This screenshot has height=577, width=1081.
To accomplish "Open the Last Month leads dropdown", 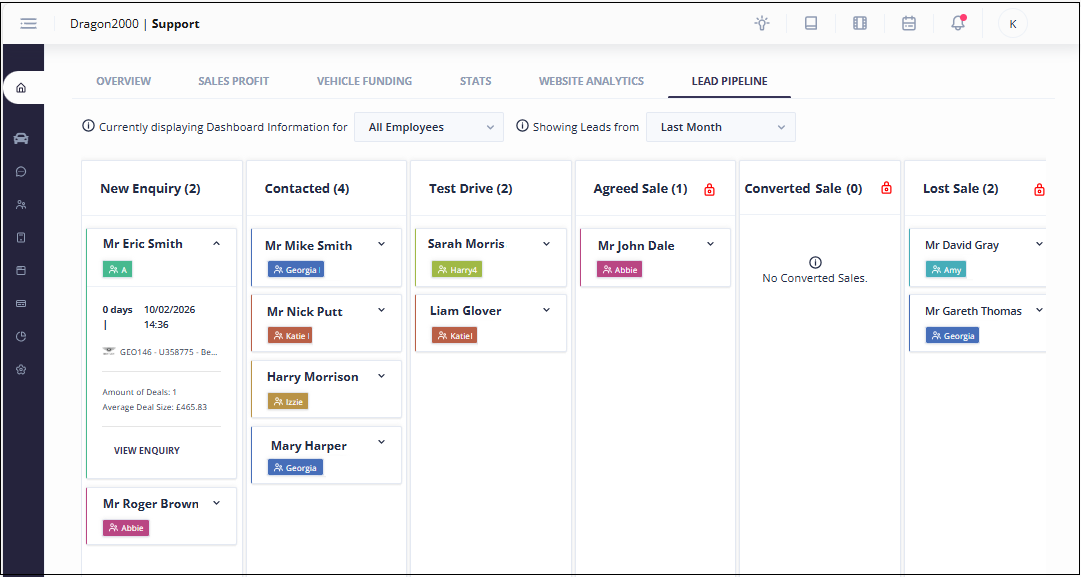I will [721, 127].
